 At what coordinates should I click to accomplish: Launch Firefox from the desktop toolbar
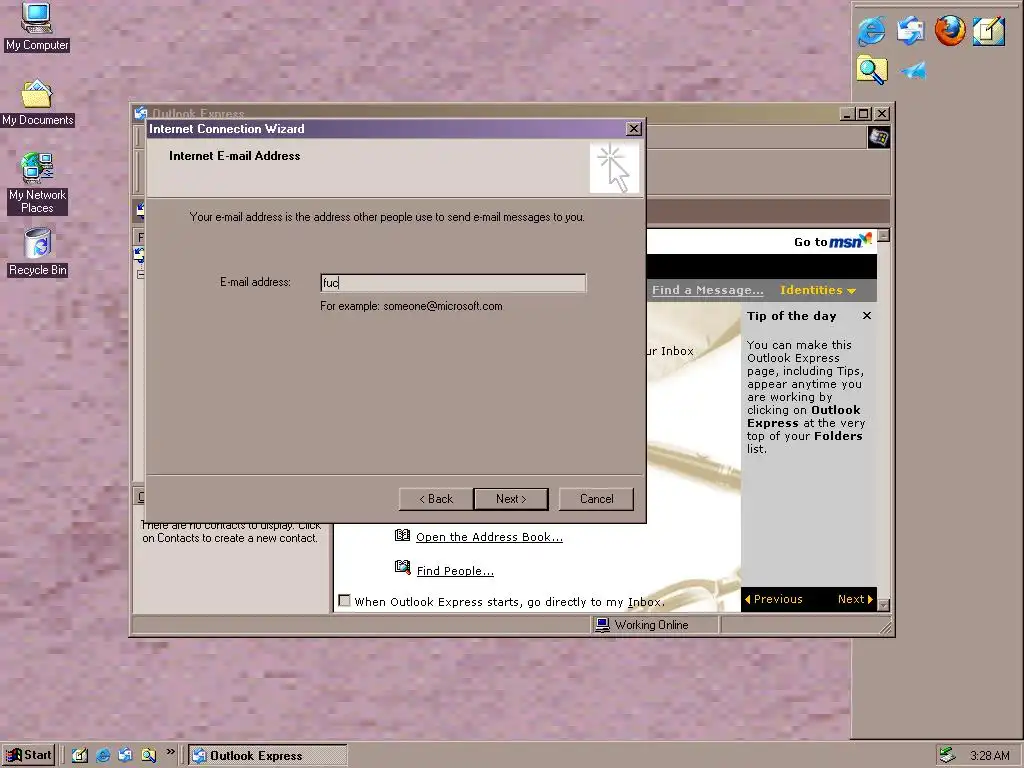click(x=950, y=31)
